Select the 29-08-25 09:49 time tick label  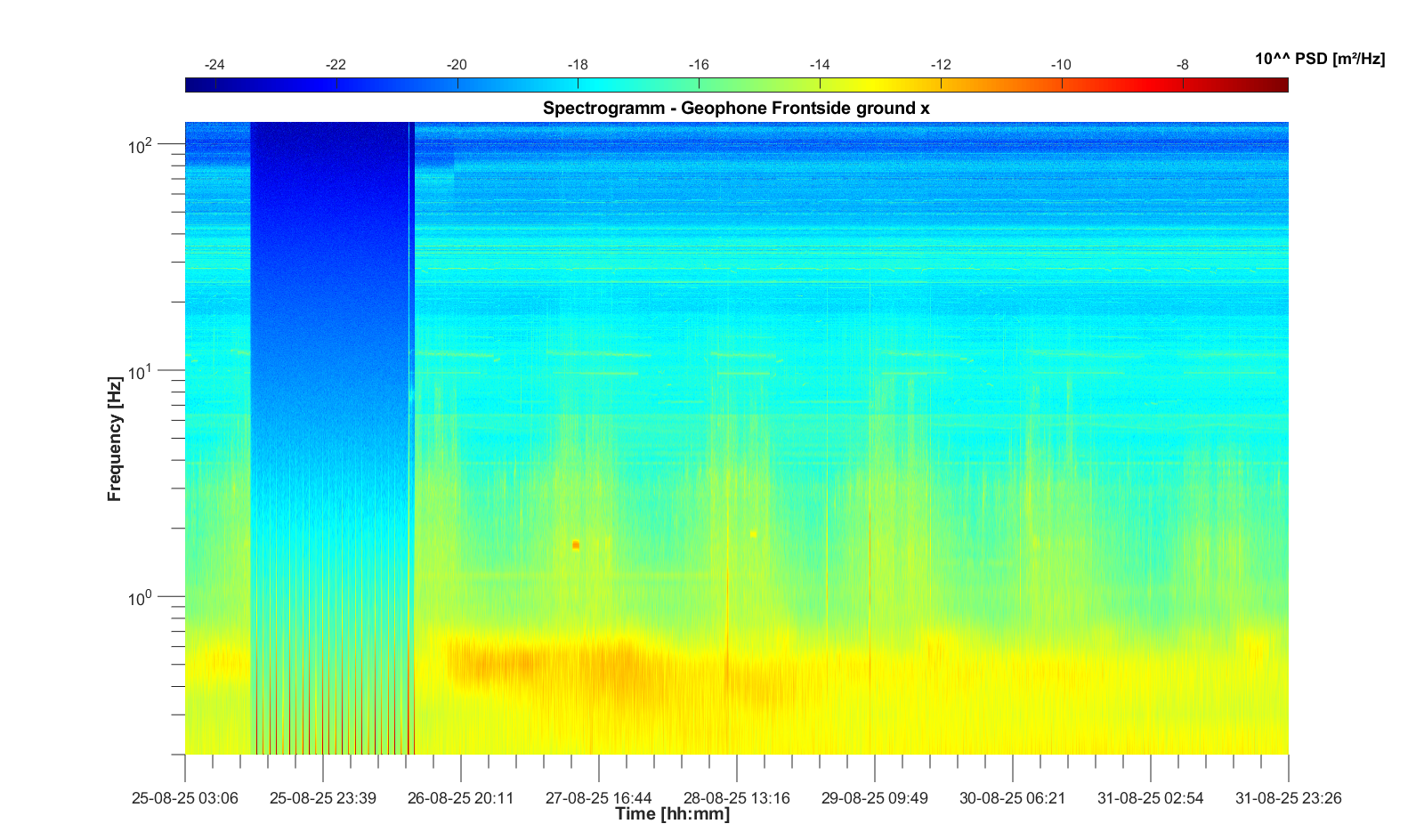874,798
